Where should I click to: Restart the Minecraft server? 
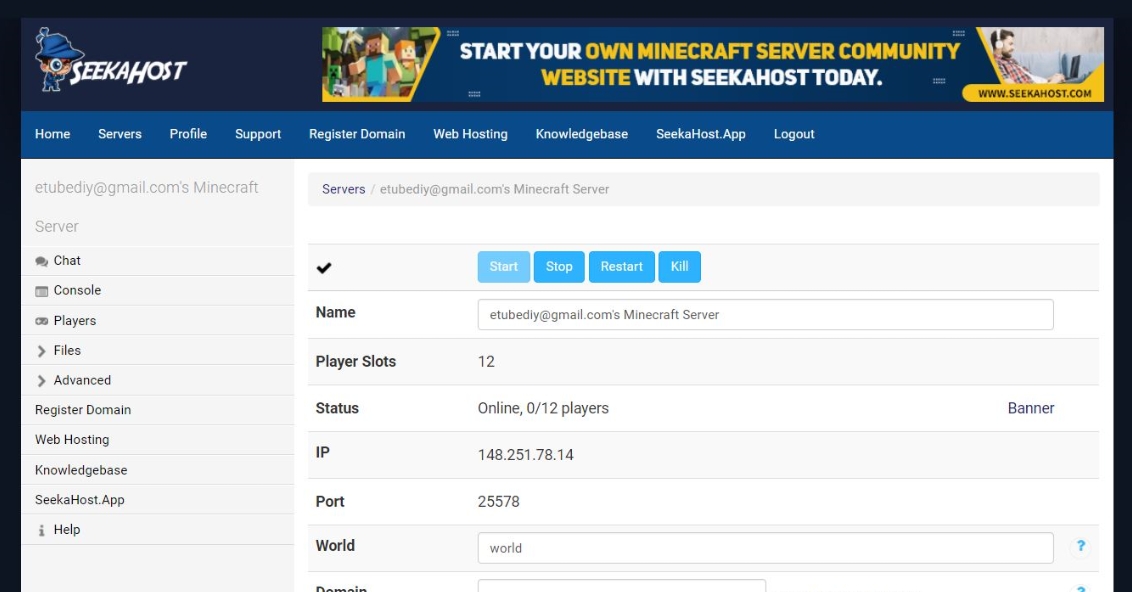[x=622, y=266]
